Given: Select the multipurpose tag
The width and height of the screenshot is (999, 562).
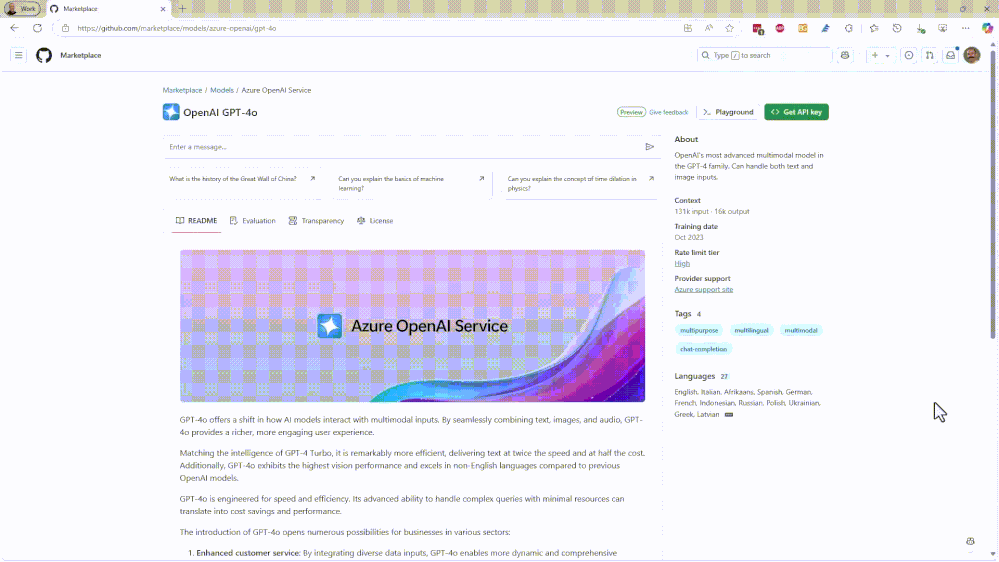Looking at the screenshot, I should click(699, 330).
